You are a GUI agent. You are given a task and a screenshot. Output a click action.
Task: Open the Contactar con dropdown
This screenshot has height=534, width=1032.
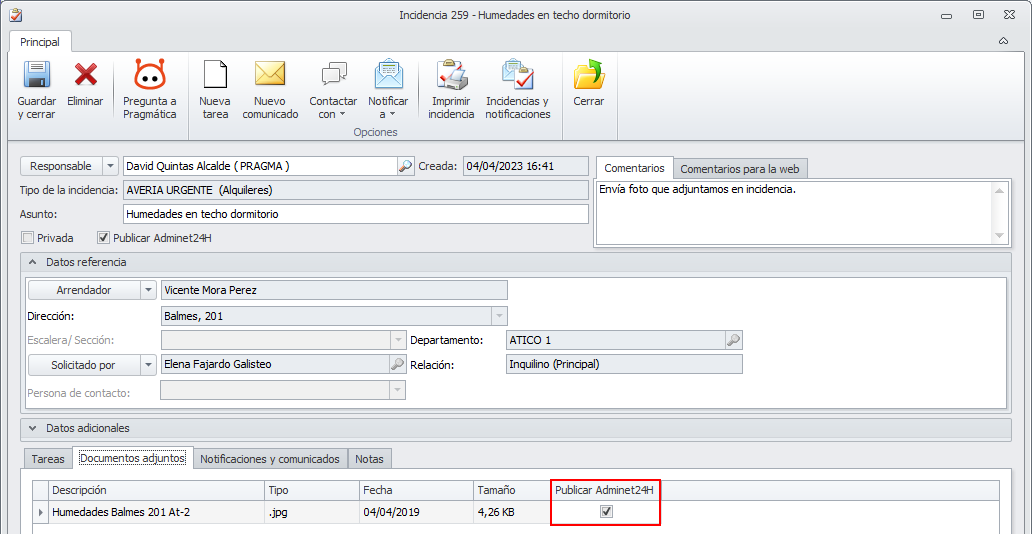point(333,88)
